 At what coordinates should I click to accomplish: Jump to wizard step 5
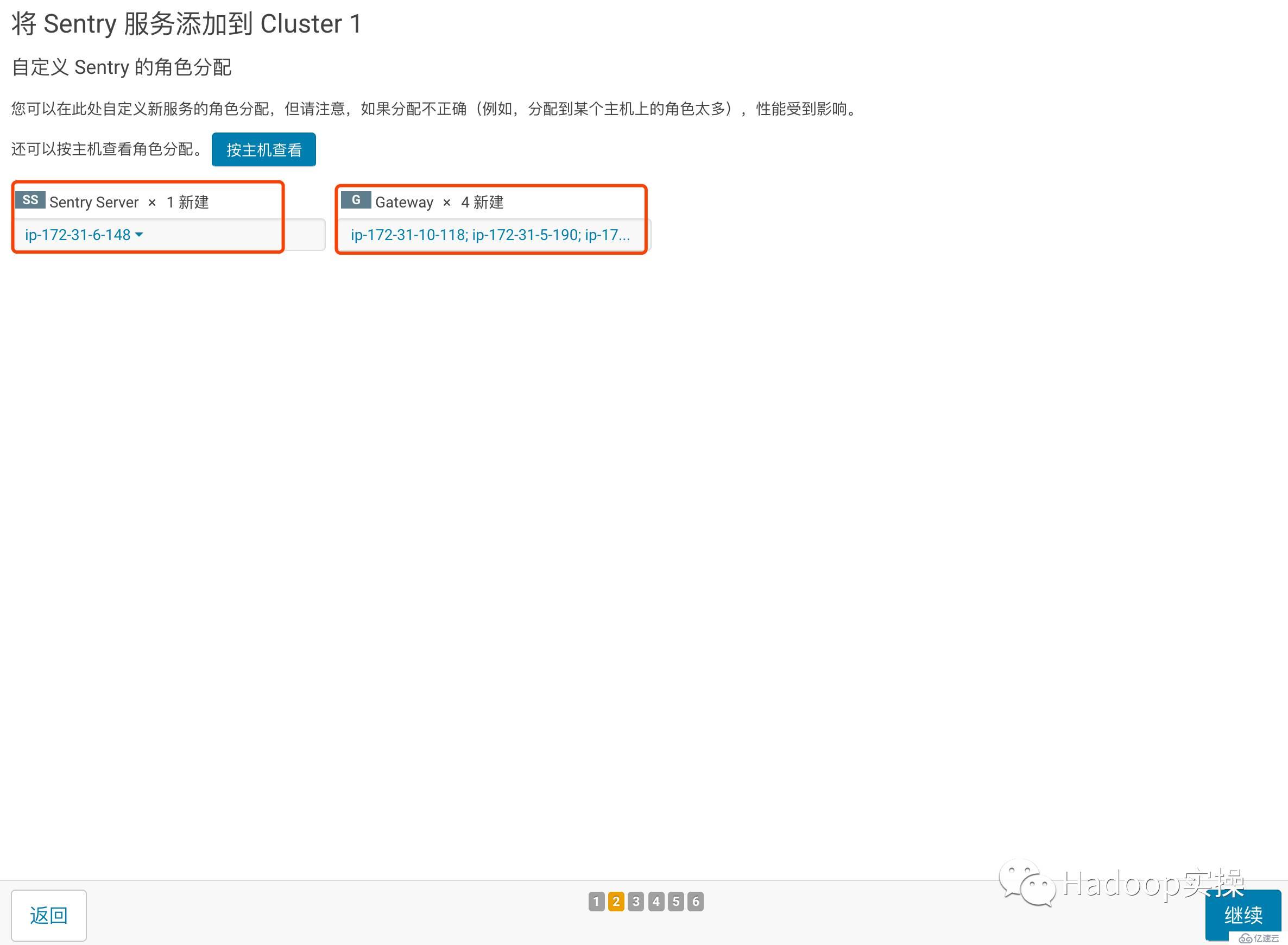(676, 902)
